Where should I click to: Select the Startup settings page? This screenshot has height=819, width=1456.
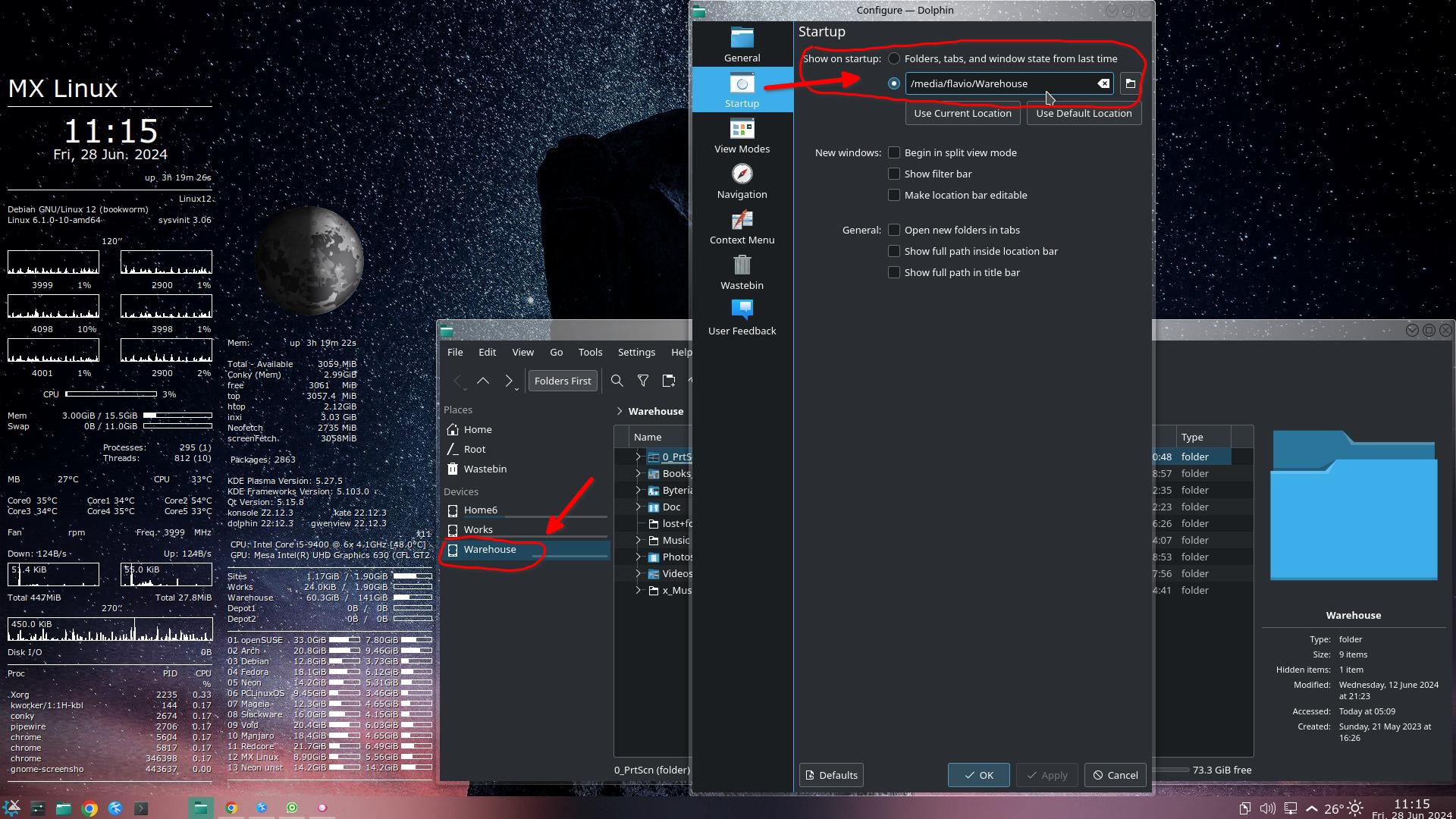click(742, 90)
